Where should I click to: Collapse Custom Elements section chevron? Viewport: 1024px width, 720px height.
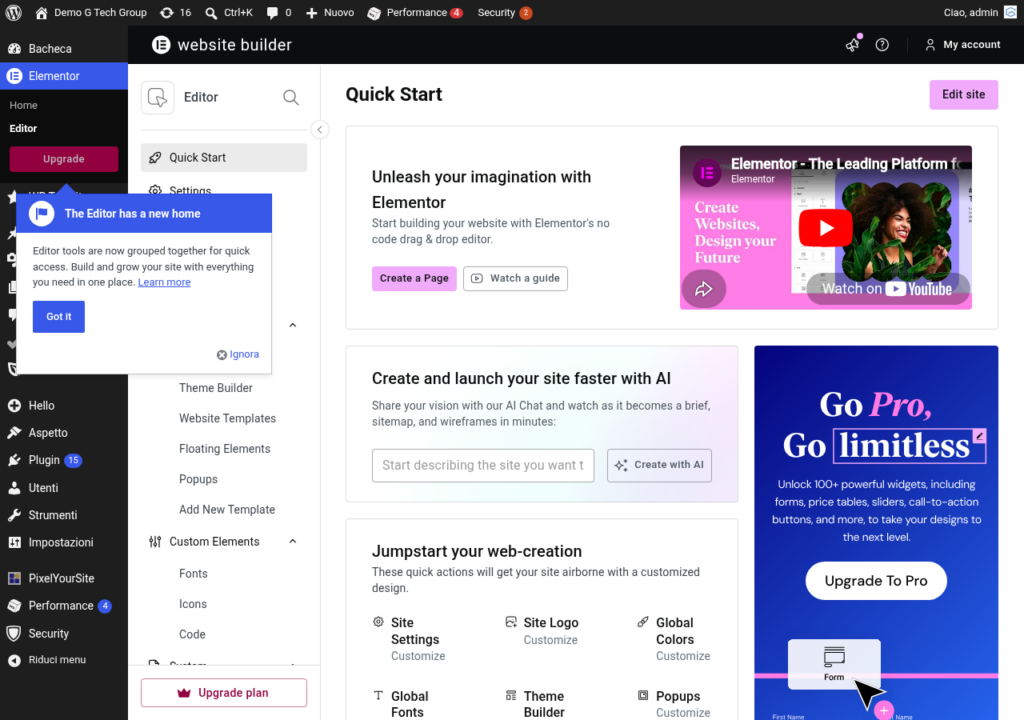pyautogui.click(x=293, y=541)
